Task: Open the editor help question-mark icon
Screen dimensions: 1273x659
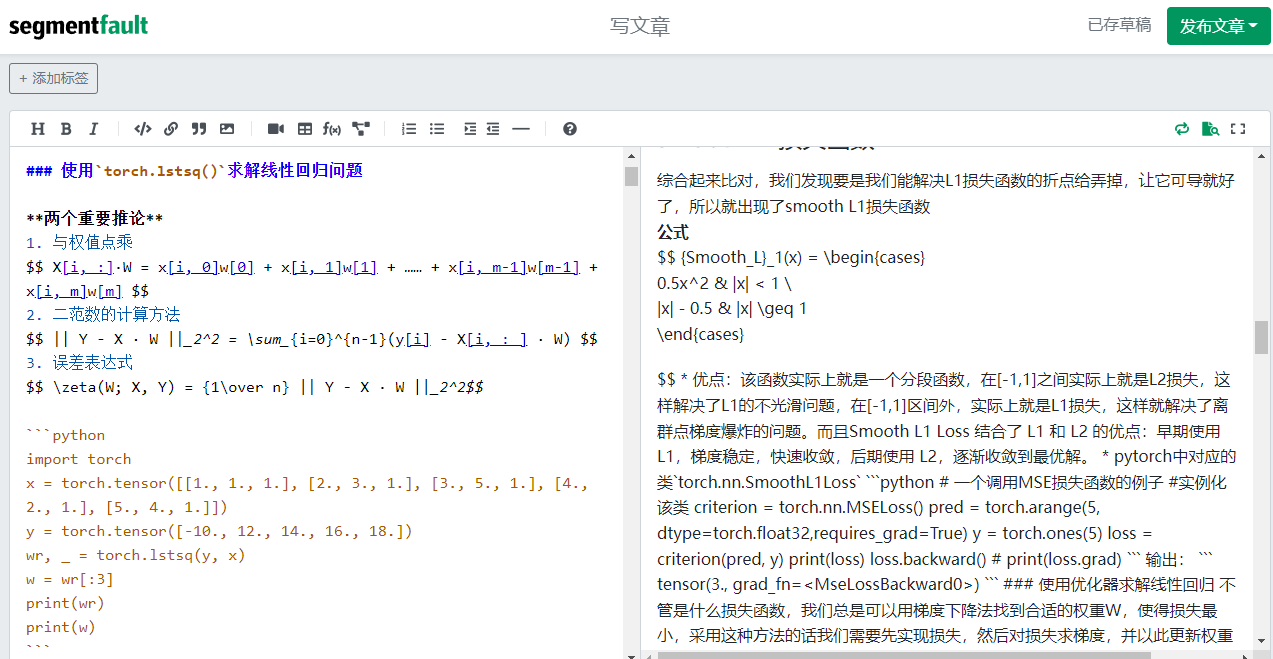Action: pyautogui.click(x=570, y=129)
